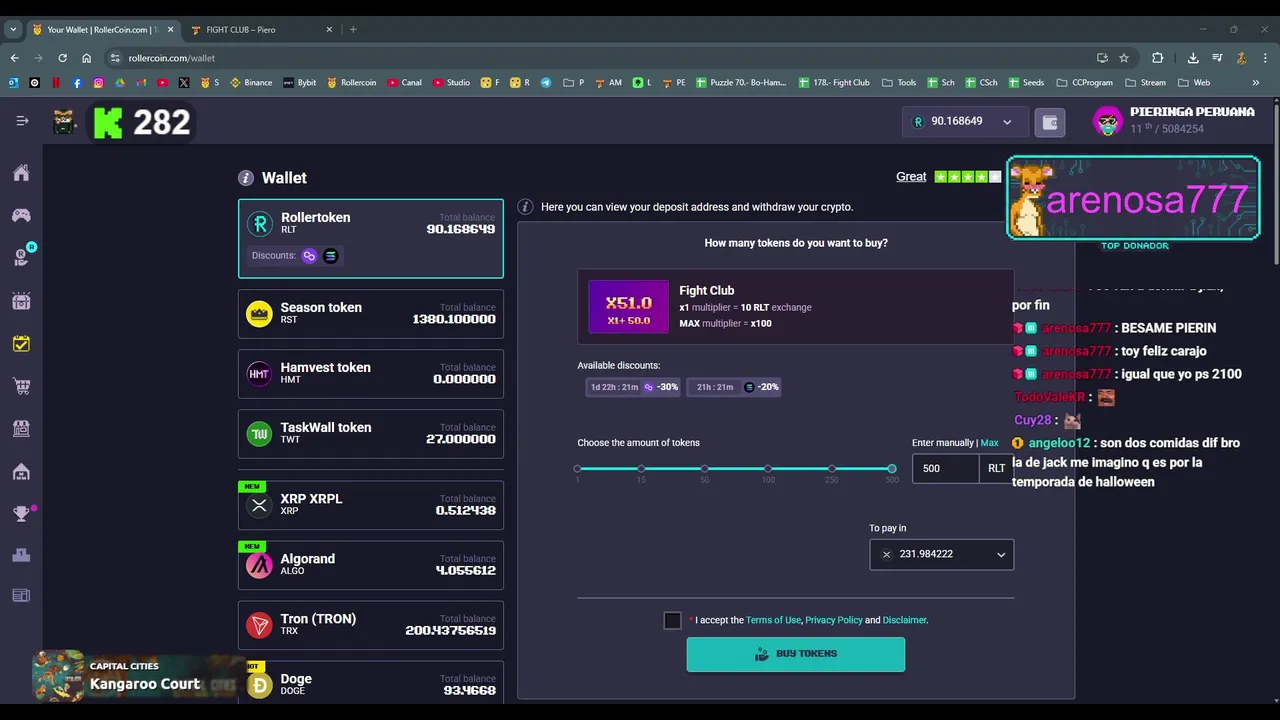
Task: Open the Privacy Policy link
Action: [x=834, y=620]
